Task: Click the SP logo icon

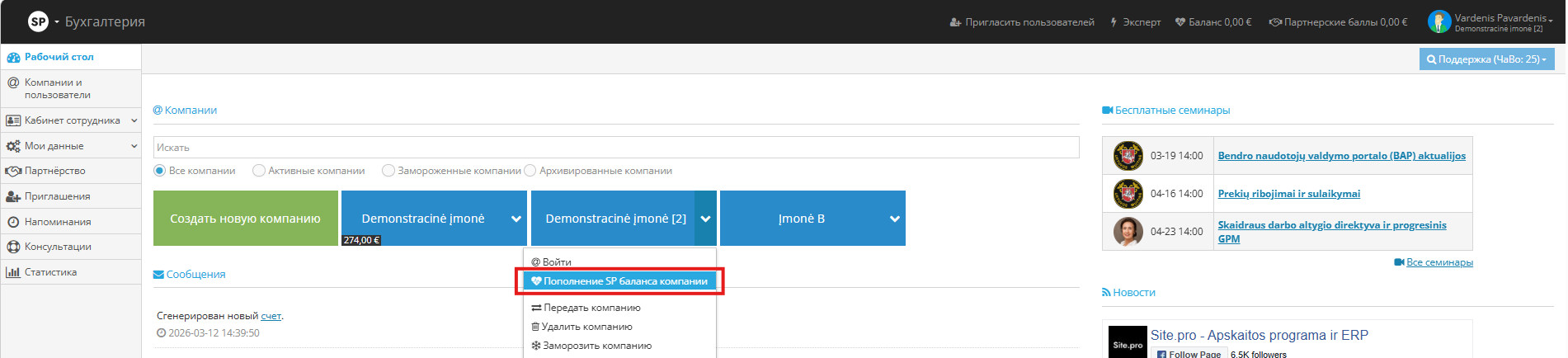Action: point(38,21)
